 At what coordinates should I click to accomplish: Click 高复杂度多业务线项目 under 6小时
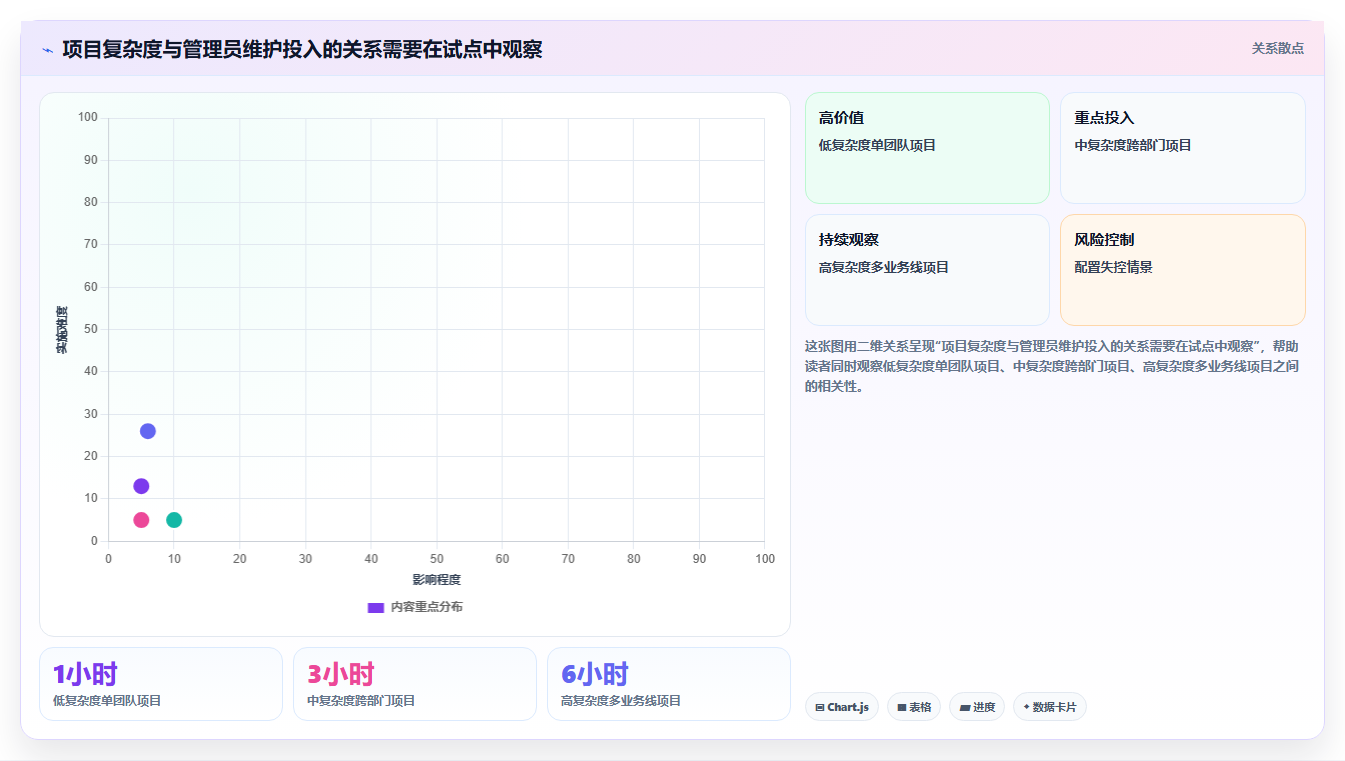click(621, 701)
